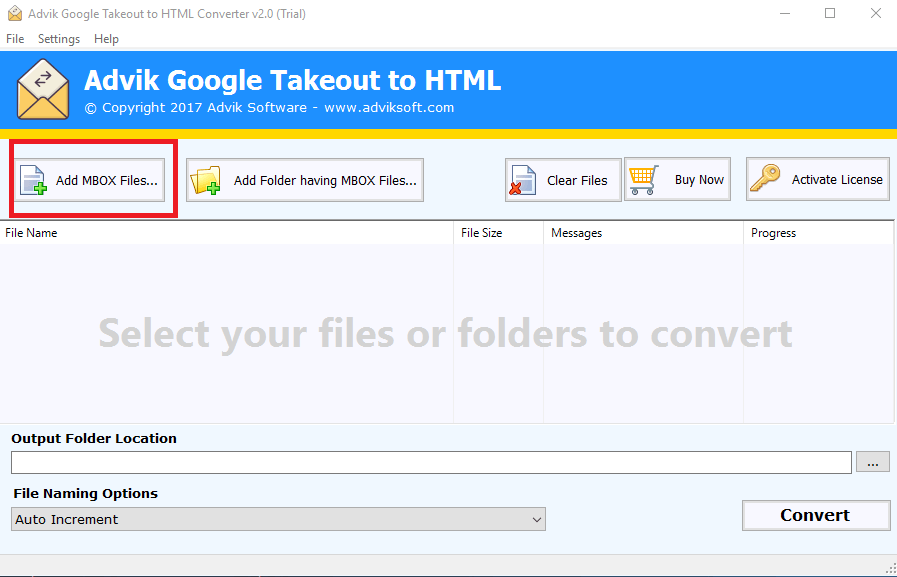Click the Progress column header
Viewport: 897px width, 577px height.
819,233
